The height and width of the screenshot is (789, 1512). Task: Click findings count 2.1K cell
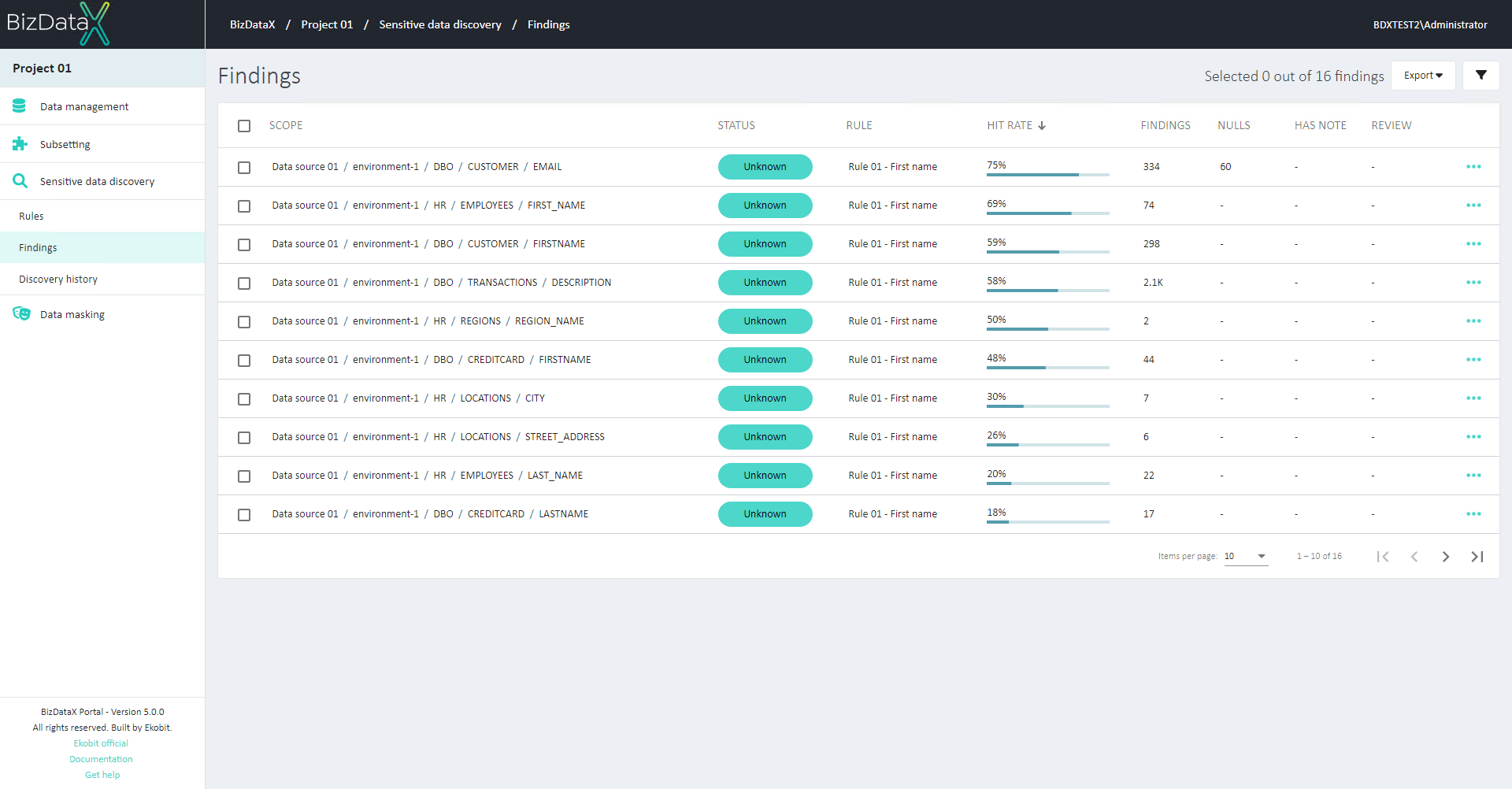point(1153,283)
